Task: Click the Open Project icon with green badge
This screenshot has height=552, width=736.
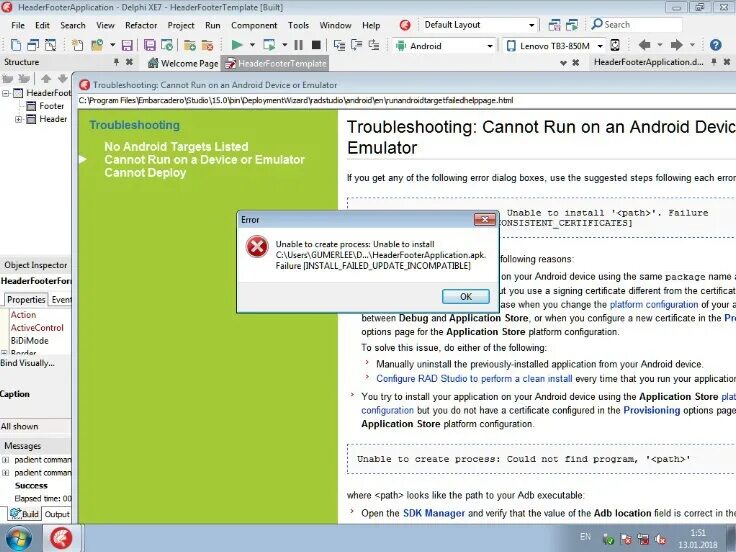Action: [x=167, y=45]
